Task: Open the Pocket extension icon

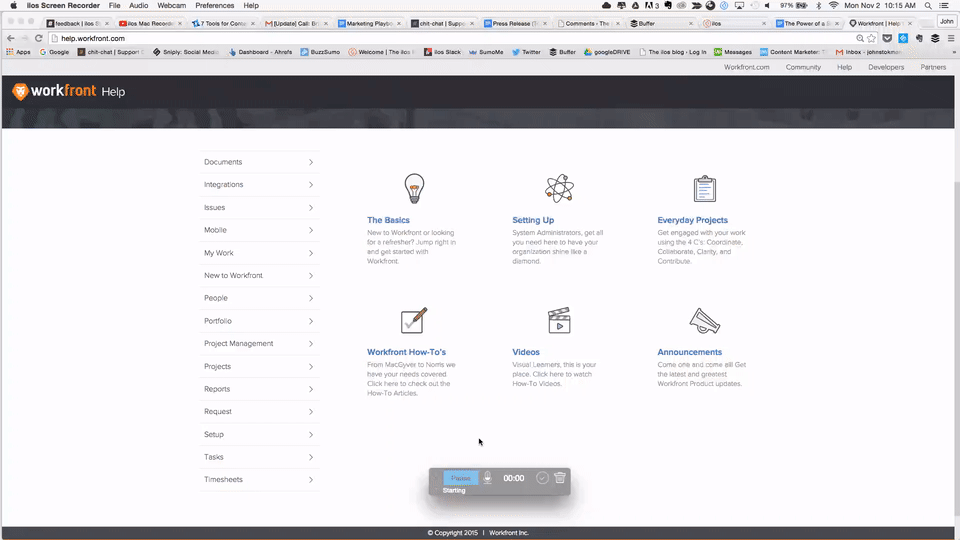Action: tap(887, 38)
